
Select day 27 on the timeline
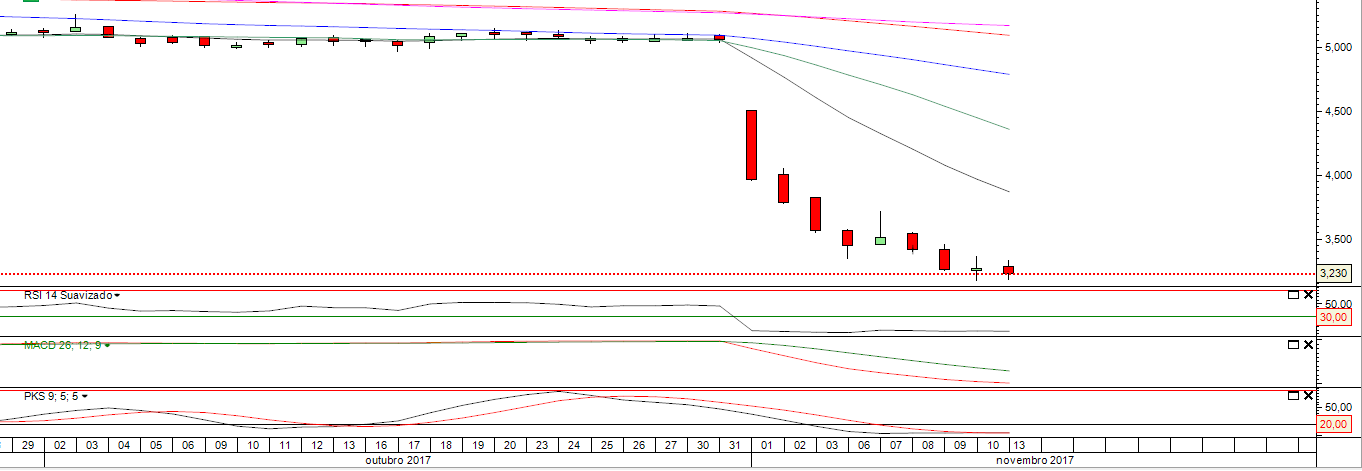pos(670,444)
